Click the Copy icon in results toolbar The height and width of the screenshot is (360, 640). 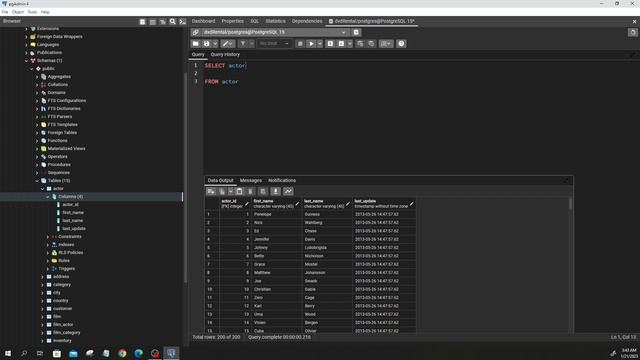(222, 191)
